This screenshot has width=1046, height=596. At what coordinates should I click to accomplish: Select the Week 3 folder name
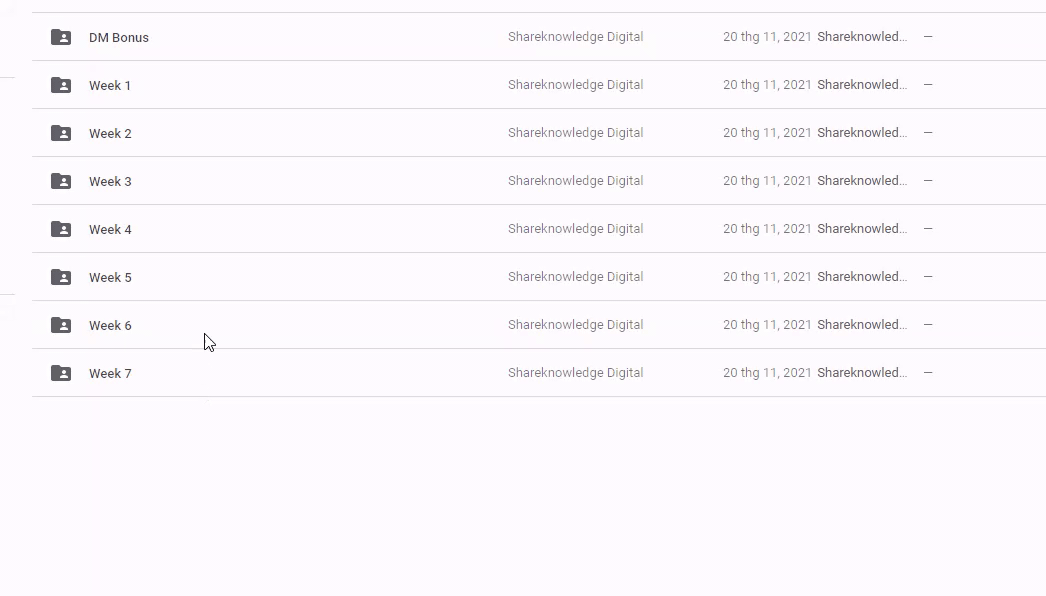(110, 182)
